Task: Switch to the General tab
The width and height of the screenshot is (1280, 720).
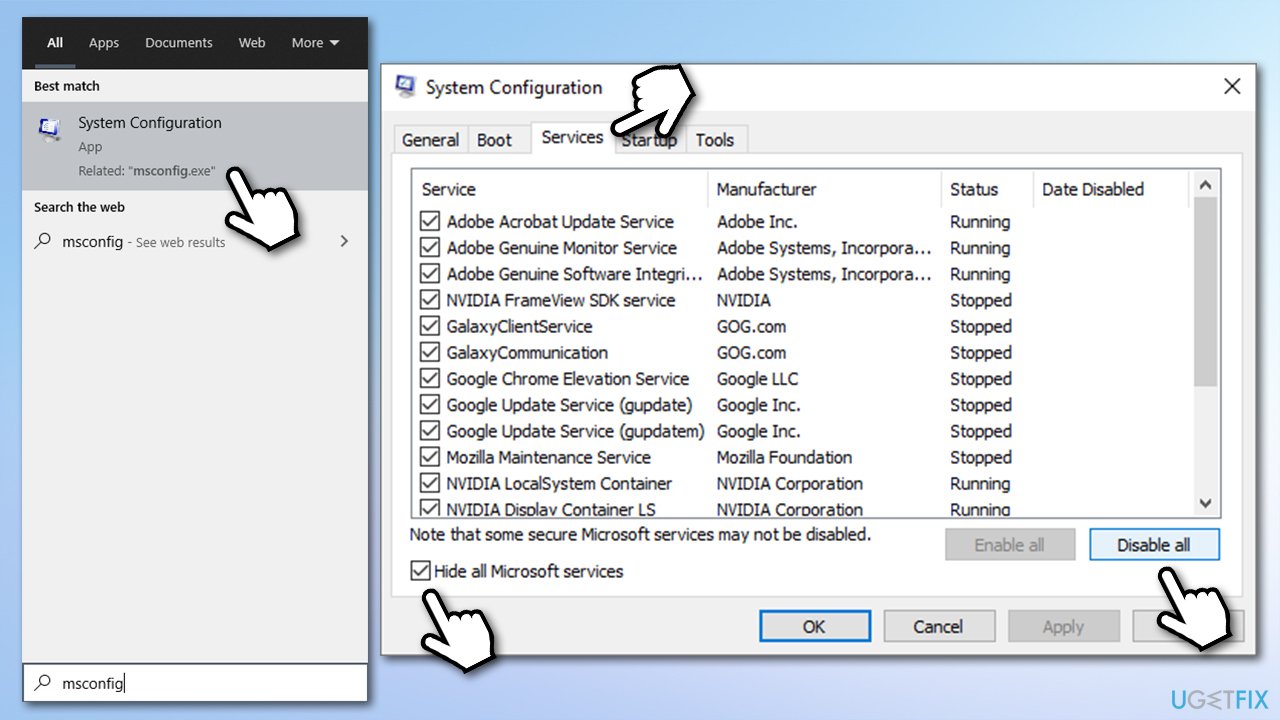Action: [x=430, y=140]
